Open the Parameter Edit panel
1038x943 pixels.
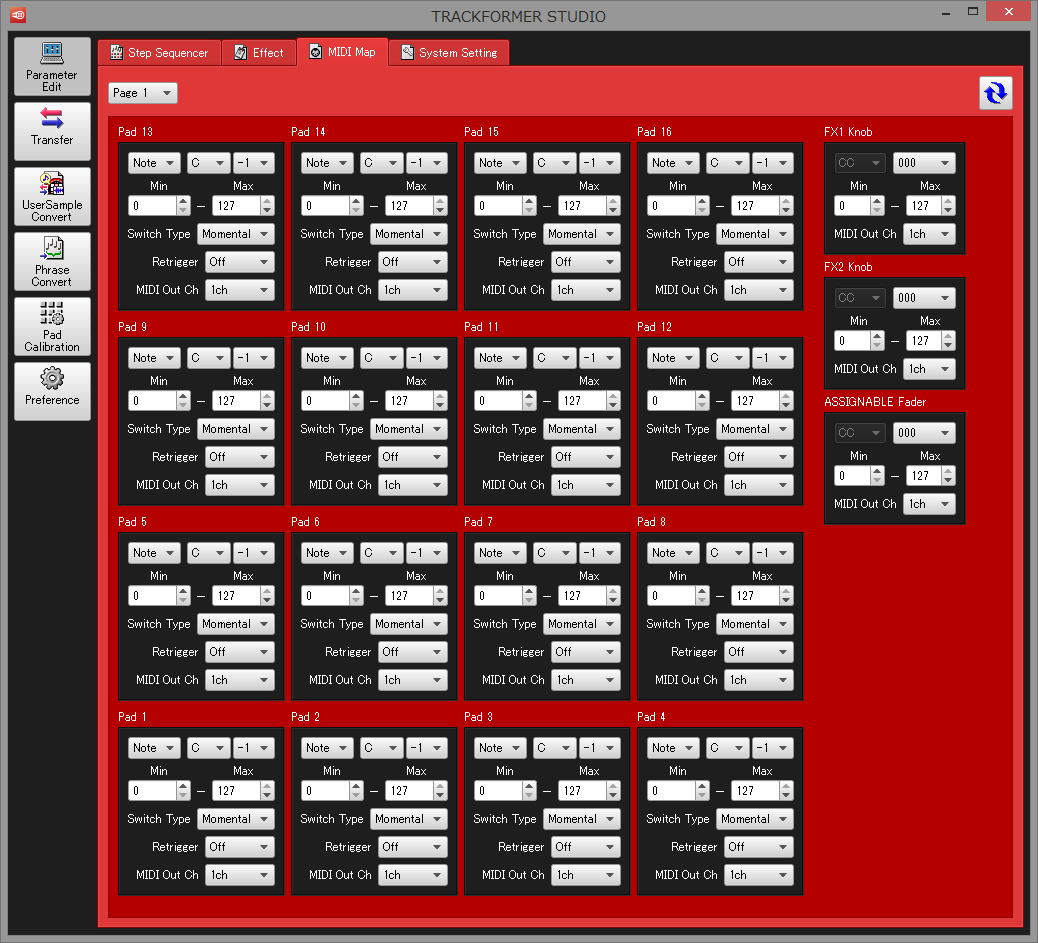[x=52, y=67]
